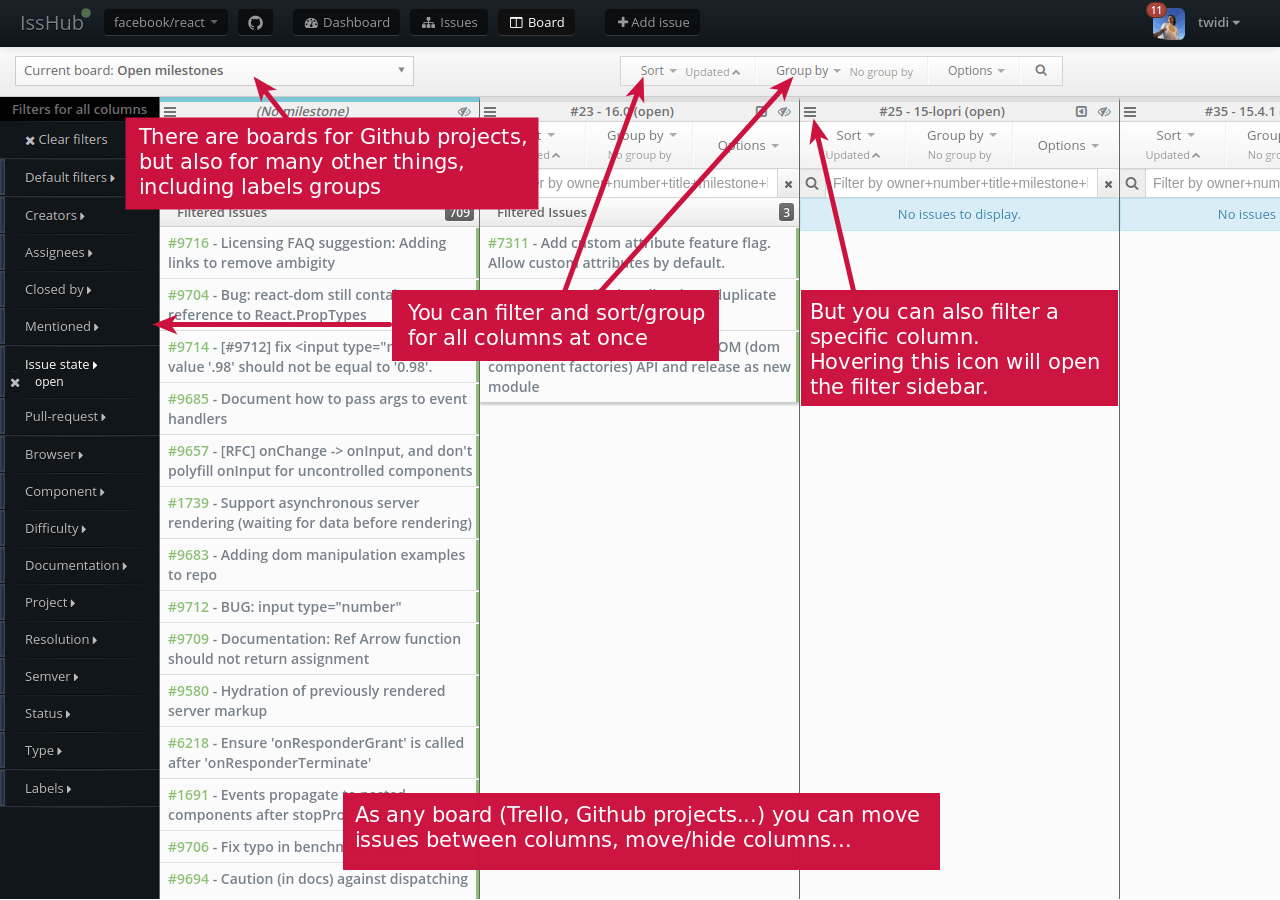
Task: Open issue #9657 RFC onChange -> onInput
Action: pyautogui.click(x=318, y=461)
